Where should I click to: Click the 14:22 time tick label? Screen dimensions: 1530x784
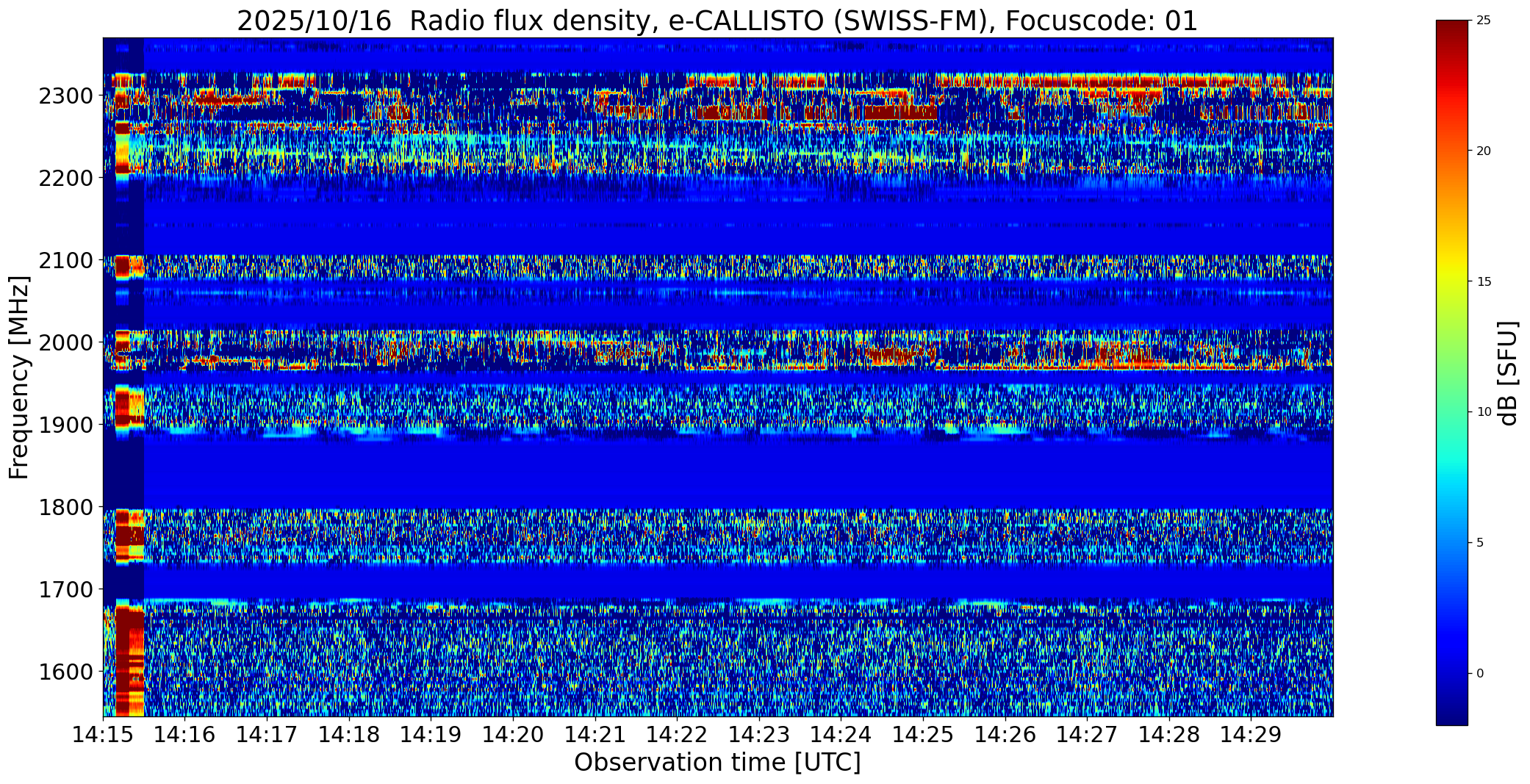coord(677,734)
